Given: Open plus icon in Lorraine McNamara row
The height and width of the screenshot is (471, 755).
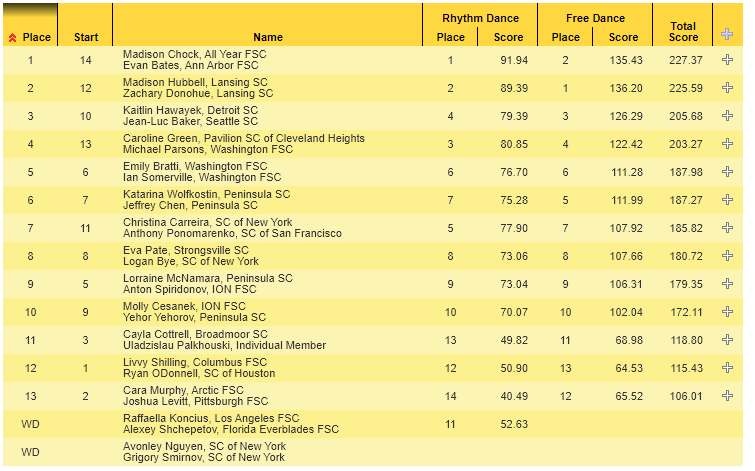Looking at the screenshot, I should [x=727, y=283].
